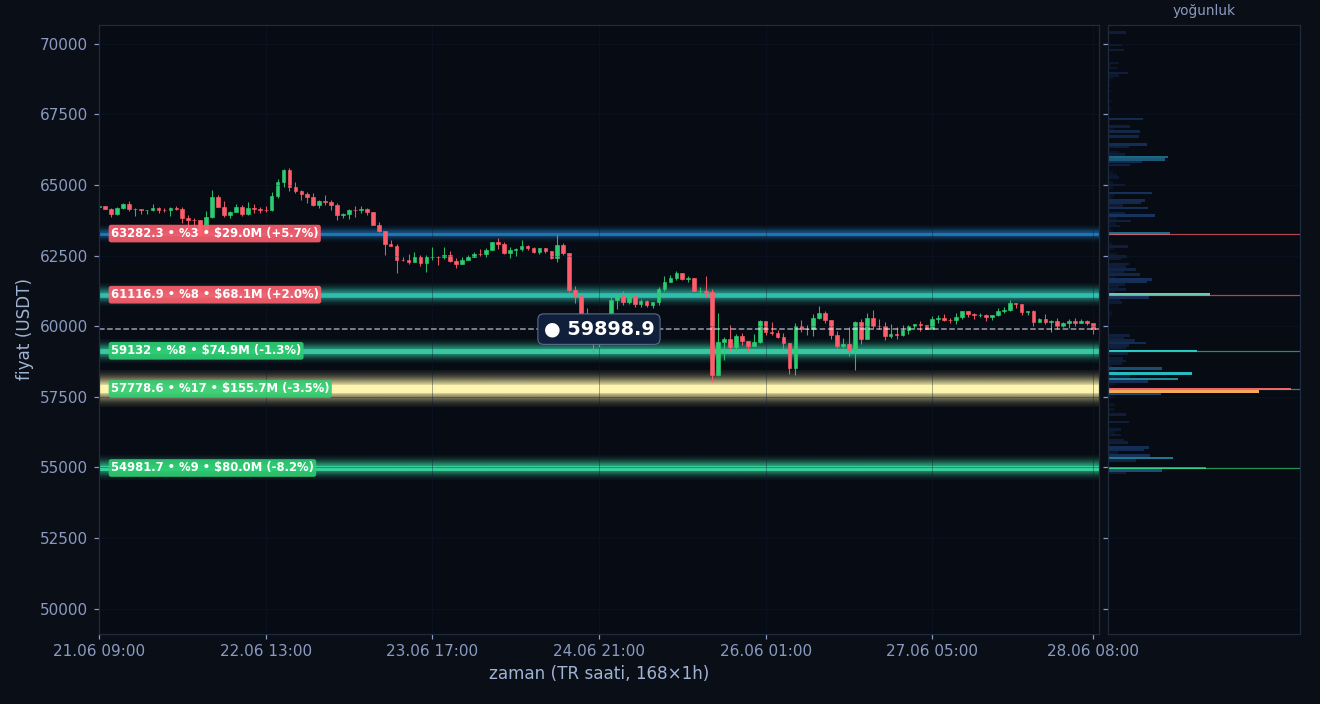Click the 70000 price tick
The height and width of the screenshot is (704, 1320).
pos(63,44)
